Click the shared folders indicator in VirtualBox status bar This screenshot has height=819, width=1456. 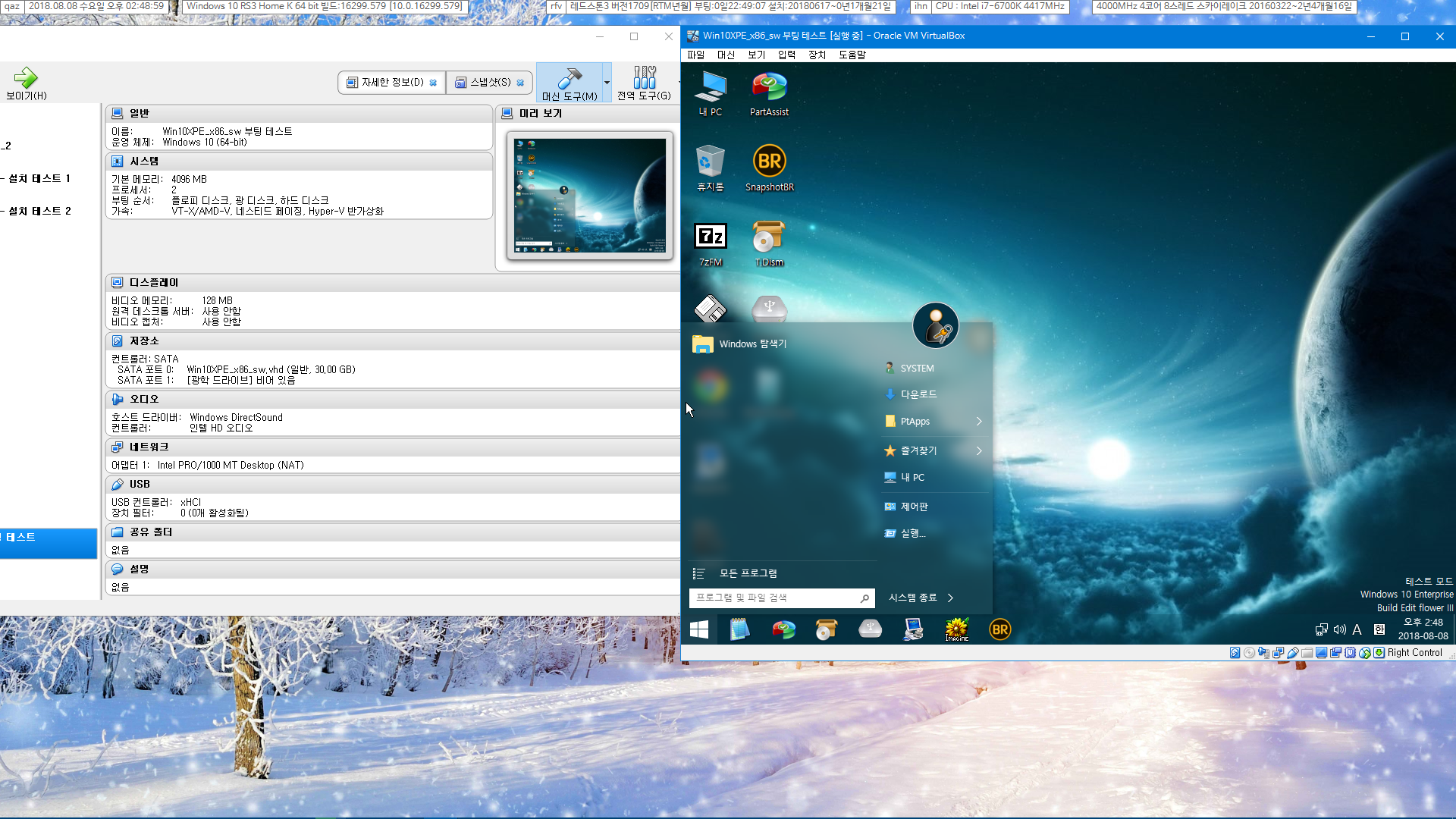click(x=1307, y=653)
